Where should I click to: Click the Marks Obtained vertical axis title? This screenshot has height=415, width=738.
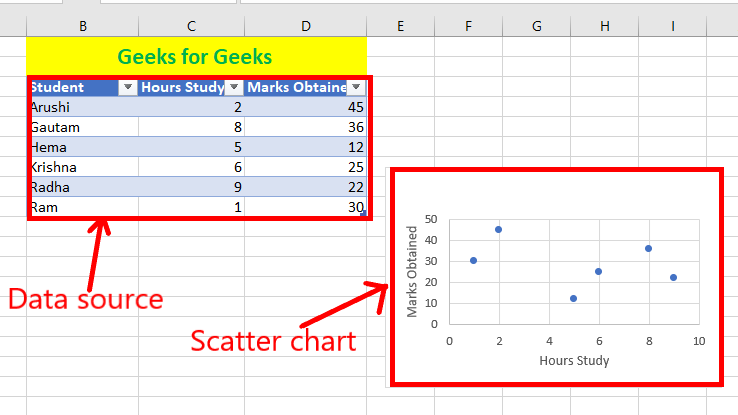[x=412, y=271]
